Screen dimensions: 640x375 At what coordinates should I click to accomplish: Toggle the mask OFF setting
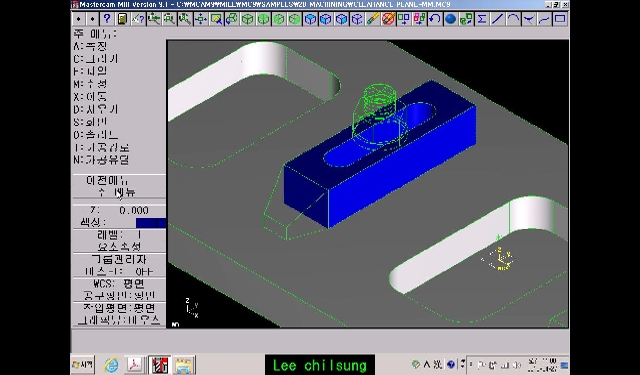119,271
